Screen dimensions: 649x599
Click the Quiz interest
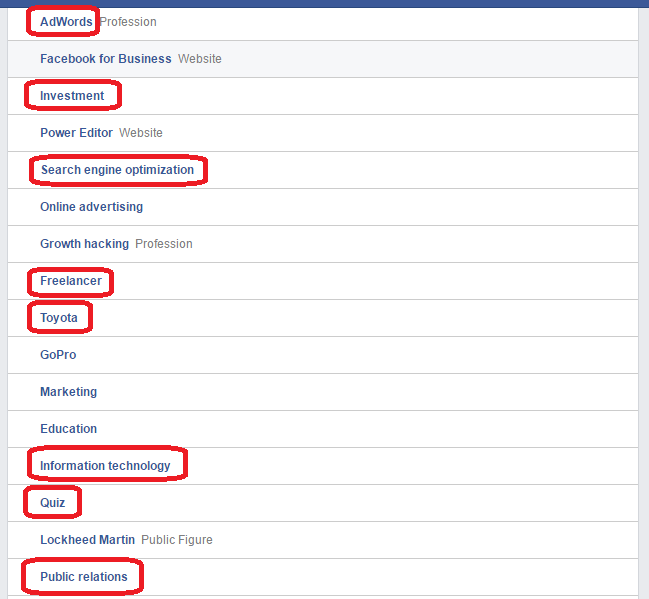(53, 503)
